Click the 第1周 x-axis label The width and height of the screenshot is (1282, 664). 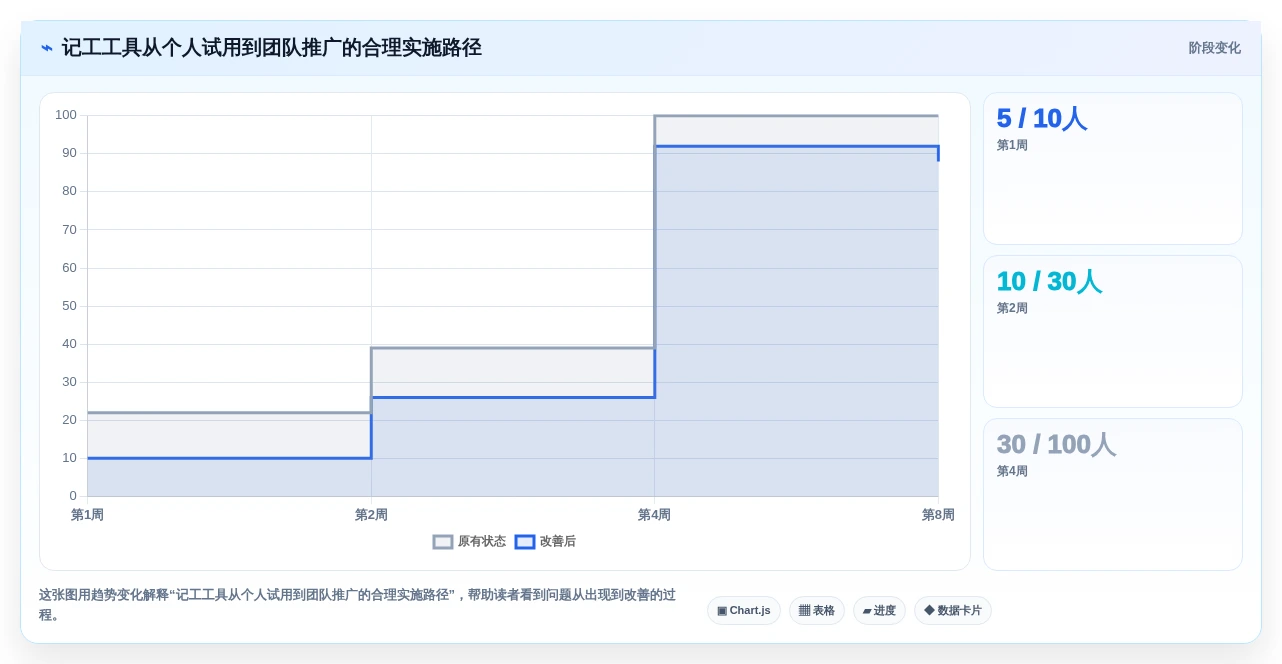[x=87, y=515]
